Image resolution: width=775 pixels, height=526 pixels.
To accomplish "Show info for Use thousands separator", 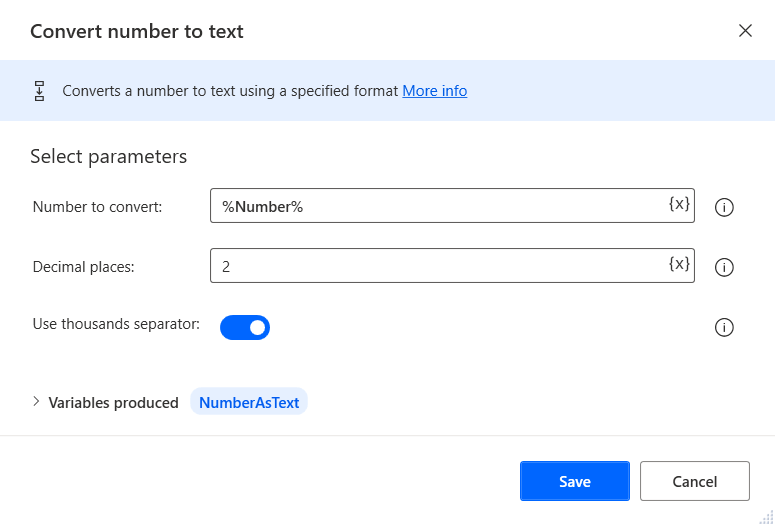I will (x=725, y=327).
